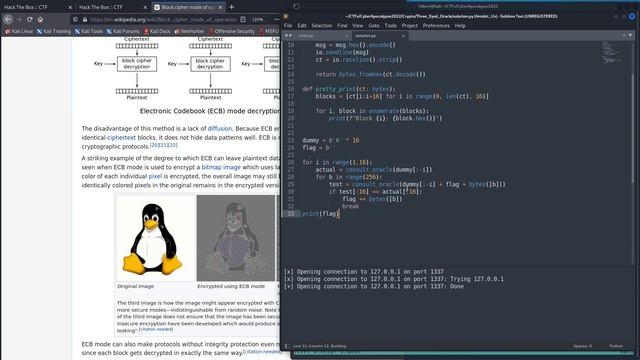640x360 pixels.
Task: Open the Find menu
Action: pyautogui.click(x=342, y=26)
